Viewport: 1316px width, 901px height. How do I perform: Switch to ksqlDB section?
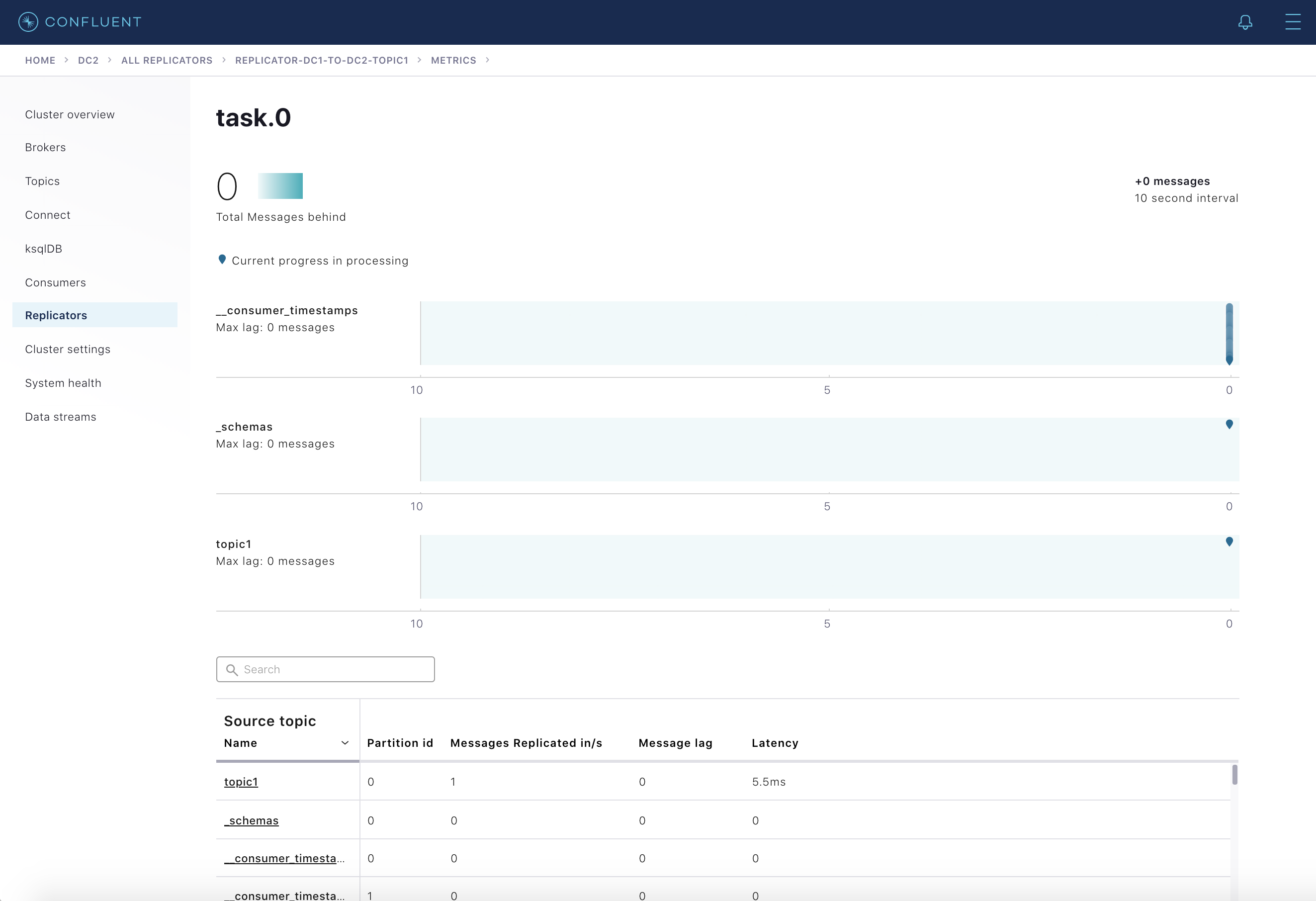pyautogui.click(x=44, y=249)
